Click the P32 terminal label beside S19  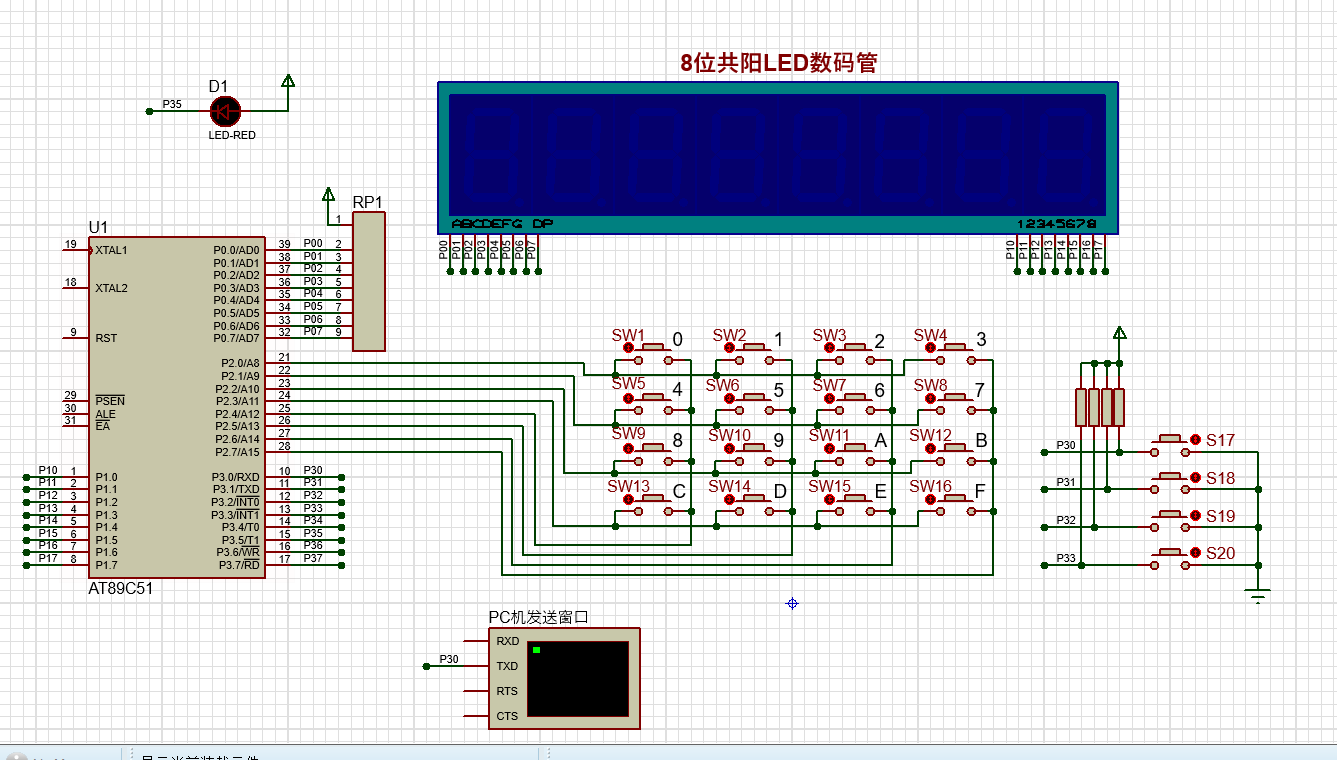pos(1066,520)
